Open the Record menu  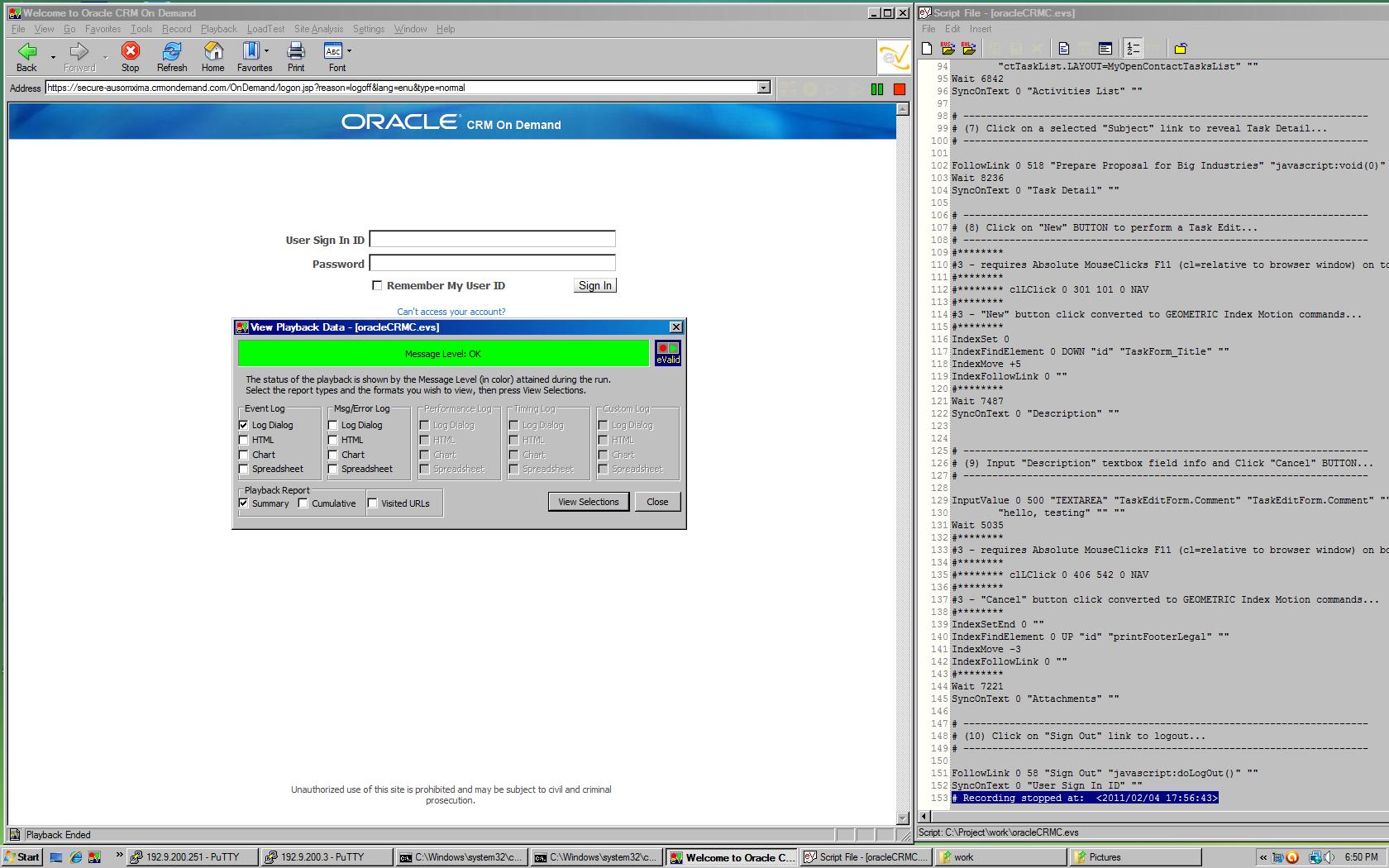176,29
